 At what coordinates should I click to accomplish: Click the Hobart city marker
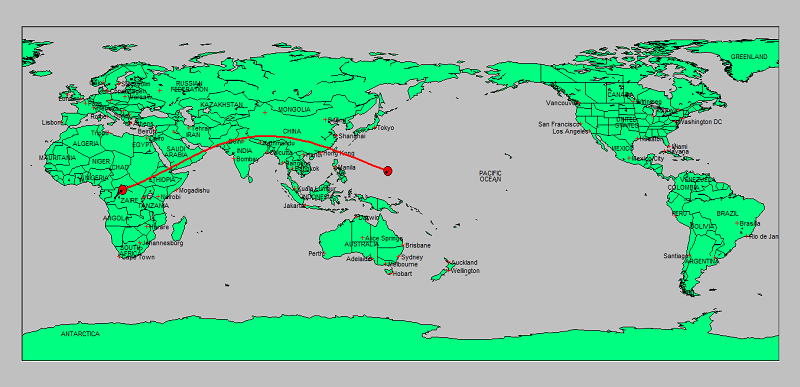pos(391,274)
